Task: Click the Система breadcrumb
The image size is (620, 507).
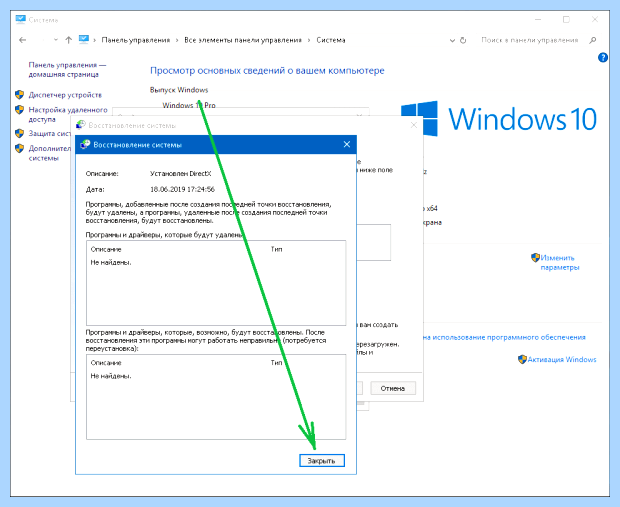Action: pos(331,40)
